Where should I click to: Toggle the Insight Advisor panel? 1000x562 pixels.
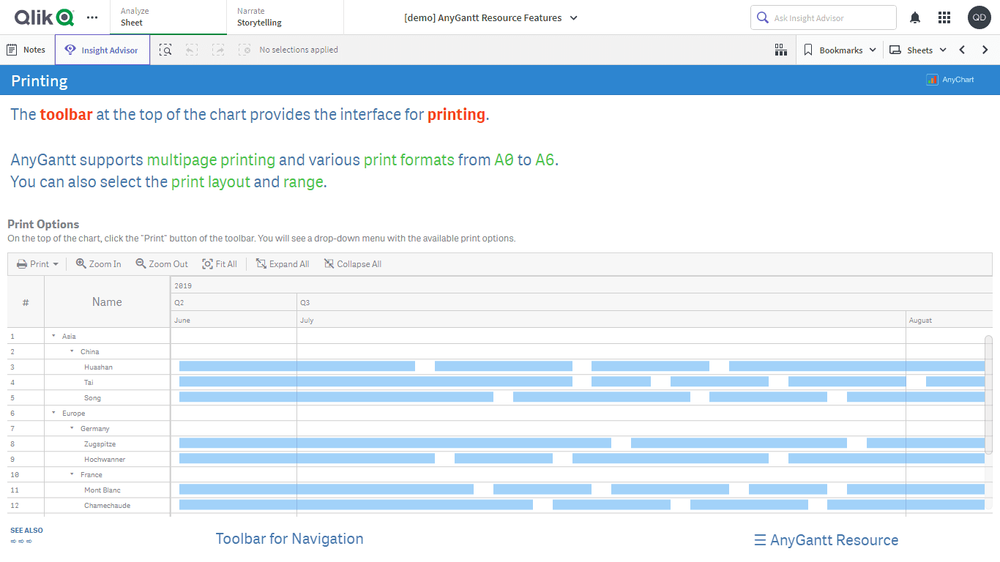pyautogui.click(x=102, y=50)
